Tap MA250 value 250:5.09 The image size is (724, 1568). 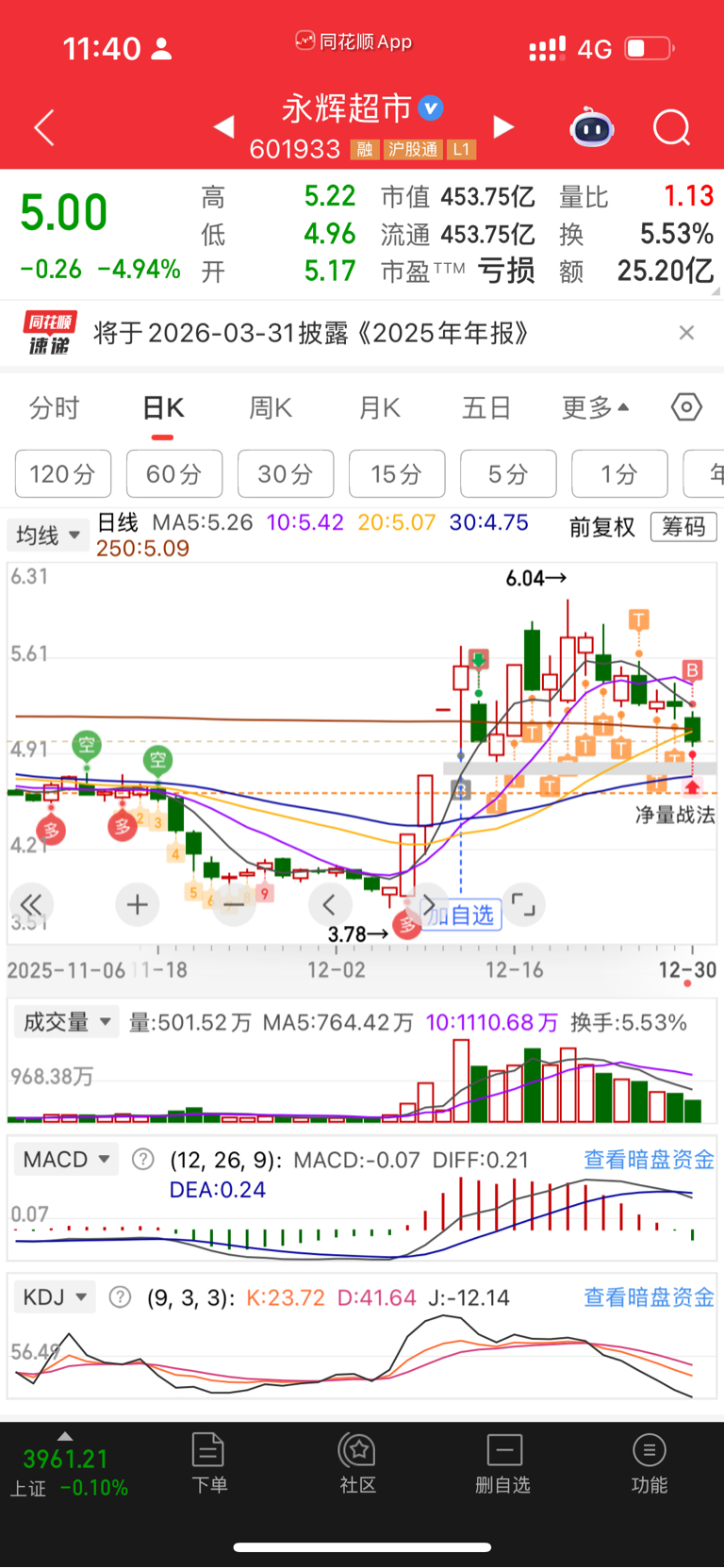click(x=142, y=548)
